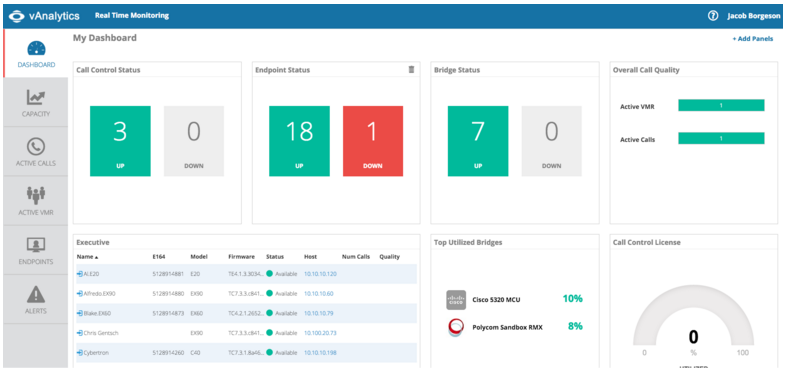This screenshot has width=785, height=373.
Task: Sort table by Status column header
Action: tap(275, 257)
